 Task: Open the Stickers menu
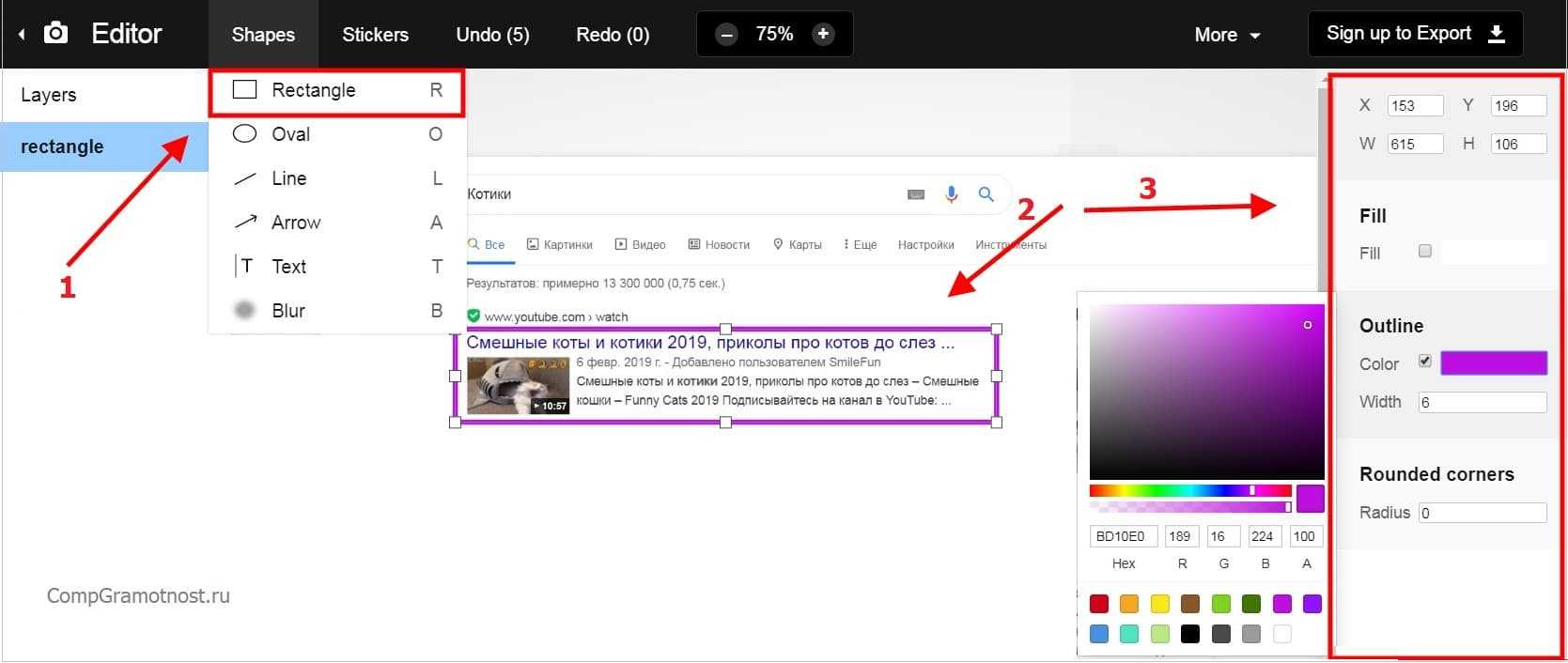(375, 35)
